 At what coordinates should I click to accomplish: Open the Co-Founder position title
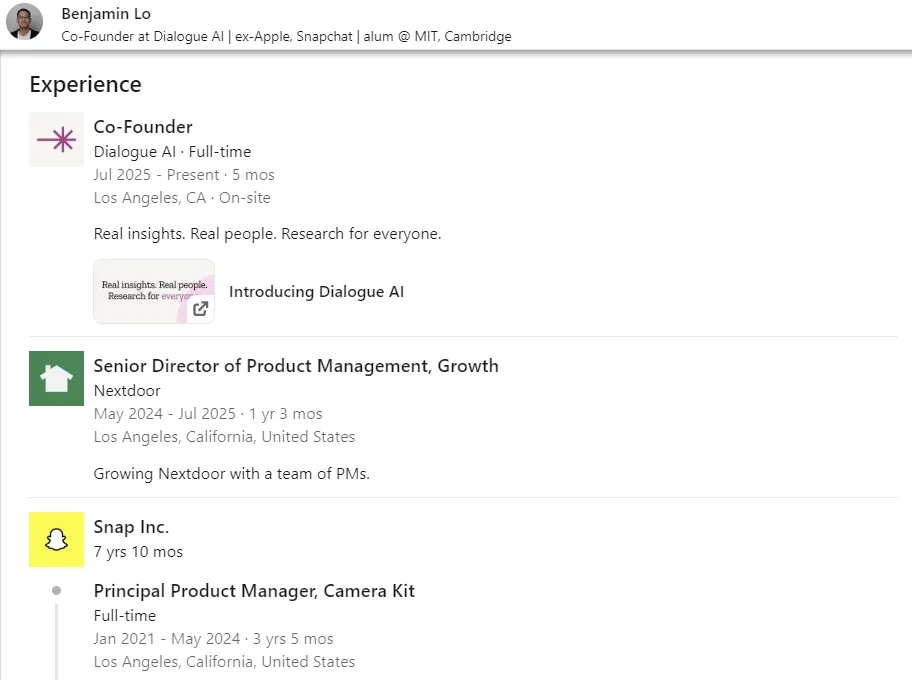[x=143, y=127]
